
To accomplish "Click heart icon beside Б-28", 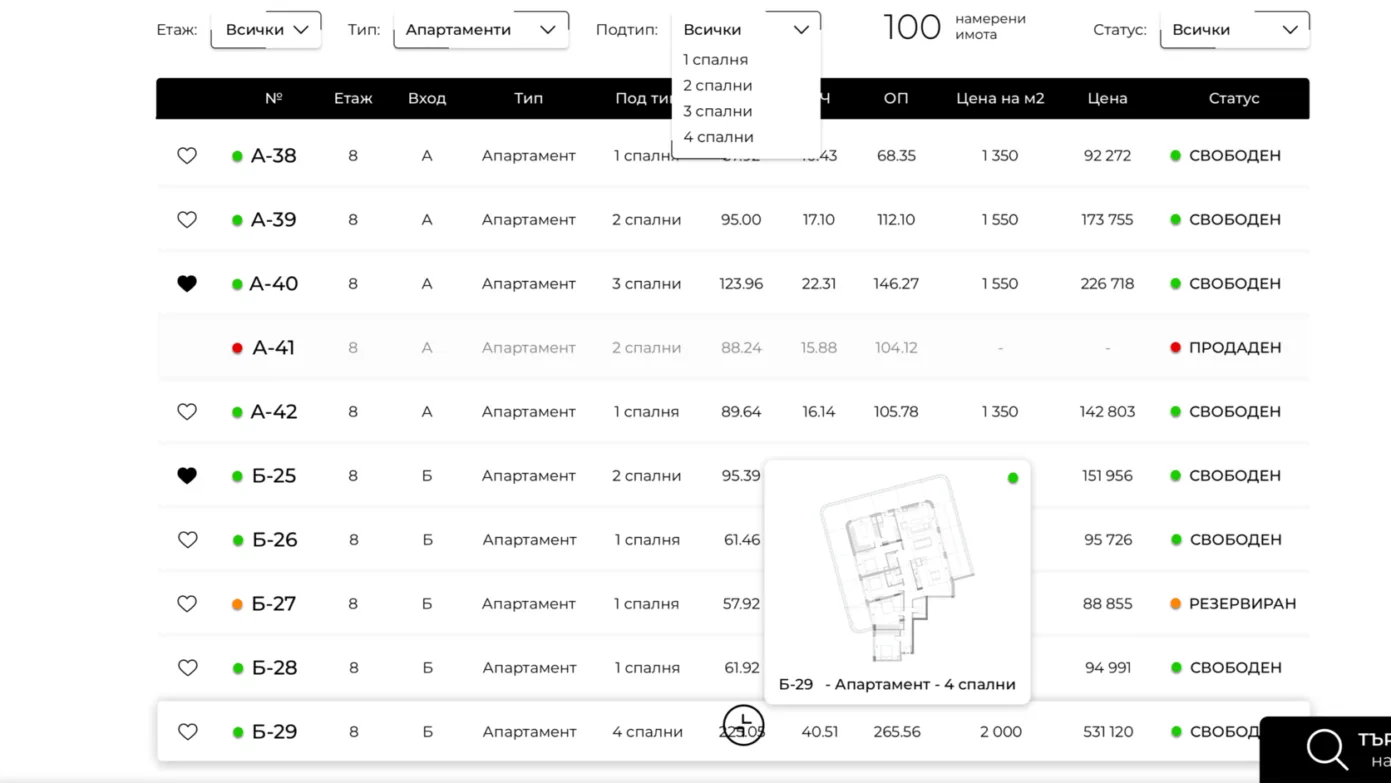I will 187,668.
